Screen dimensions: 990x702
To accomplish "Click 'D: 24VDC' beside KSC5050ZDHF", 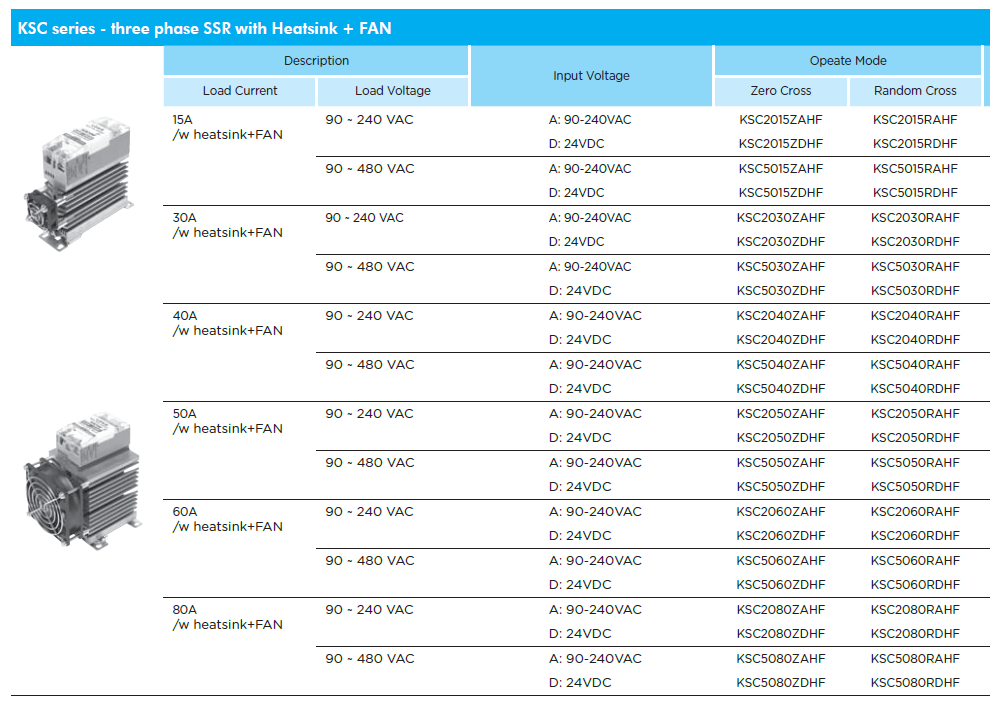I will point(580,487).
